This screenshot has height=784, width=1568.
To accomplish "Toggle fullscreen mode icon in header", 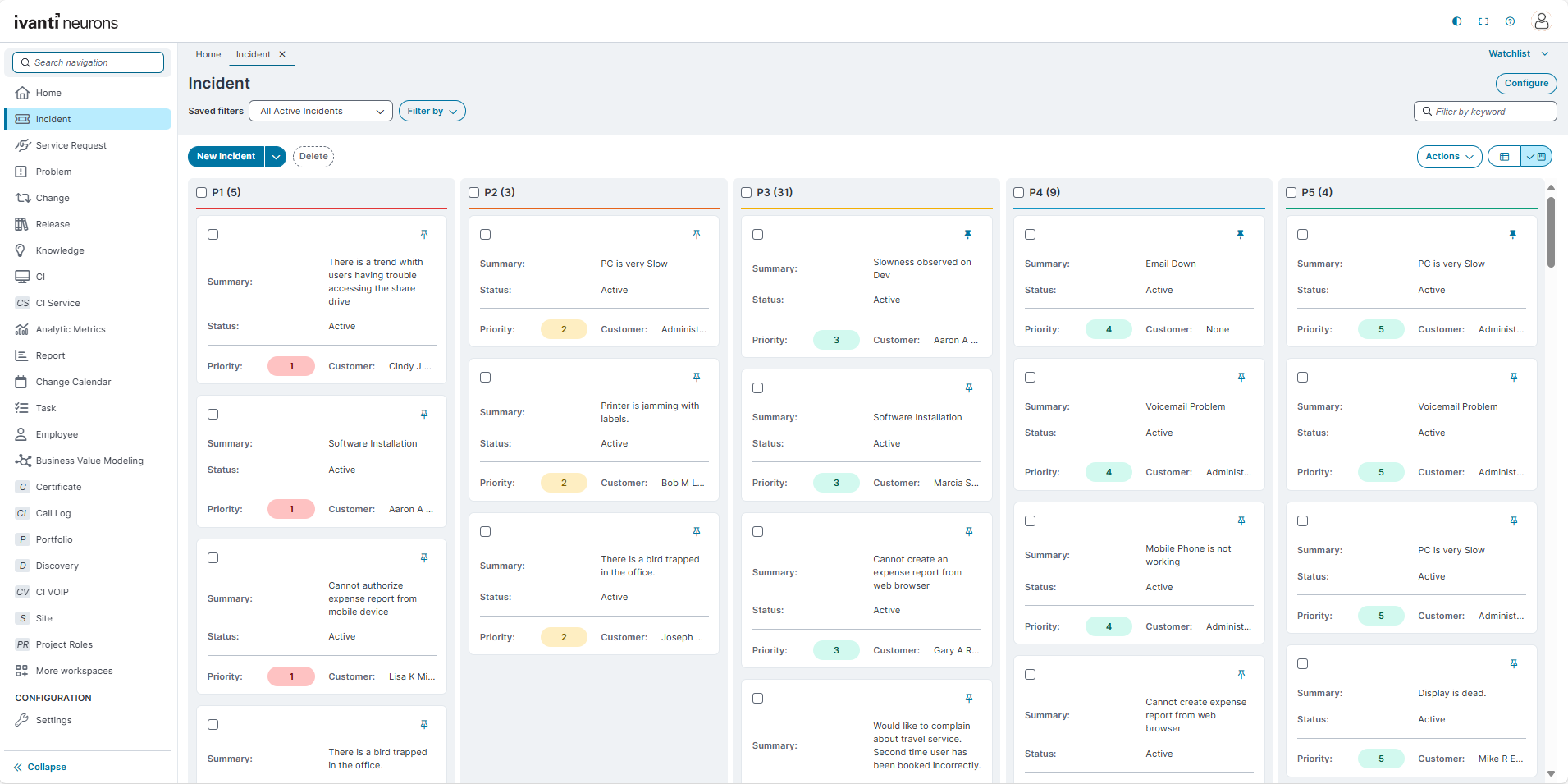I will (x=1483, y=21).
